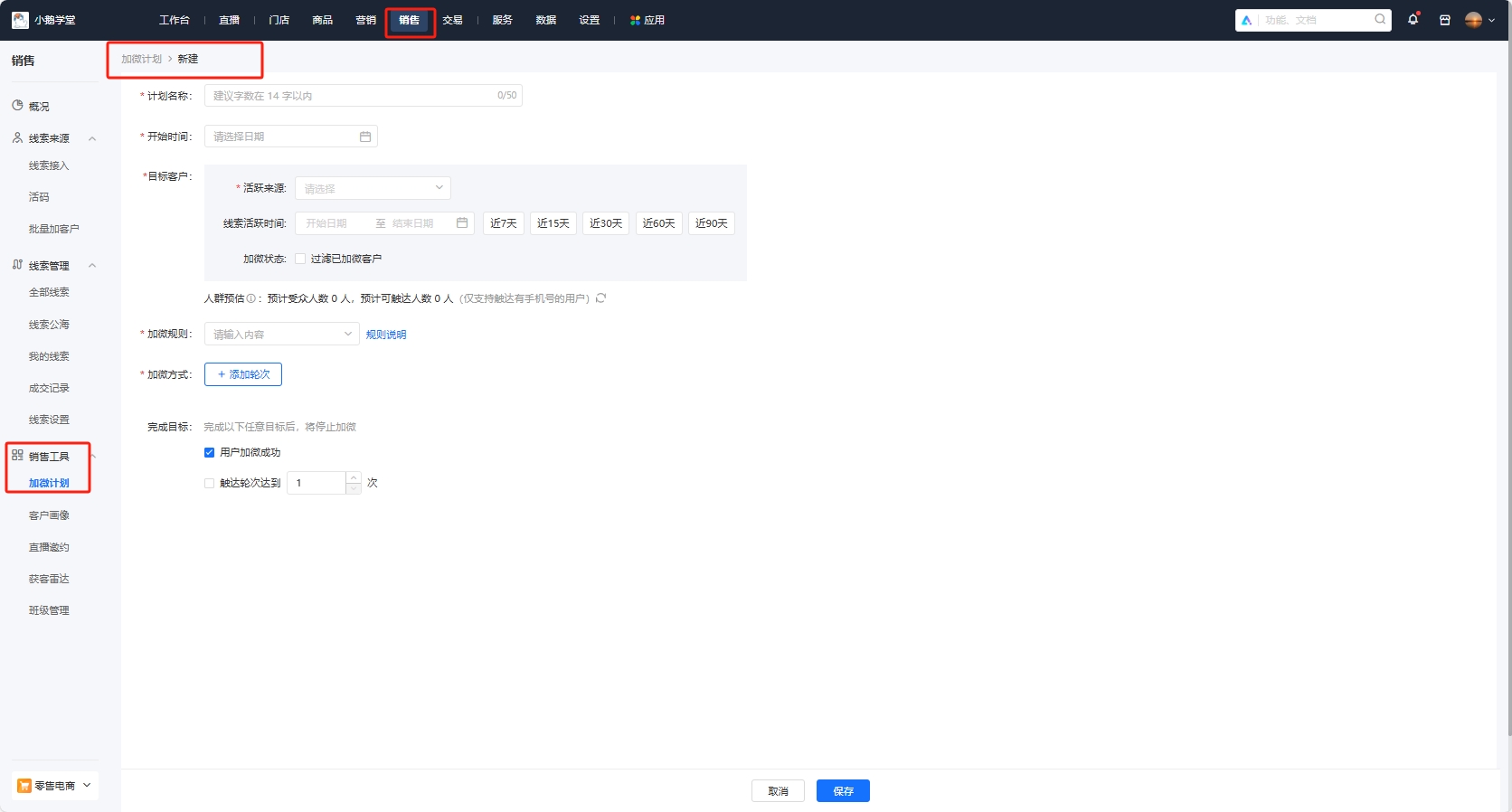Enable 过滤已加微客户 checkbox
Viewport: 1512px width, 812px height.
pos(300,259)
